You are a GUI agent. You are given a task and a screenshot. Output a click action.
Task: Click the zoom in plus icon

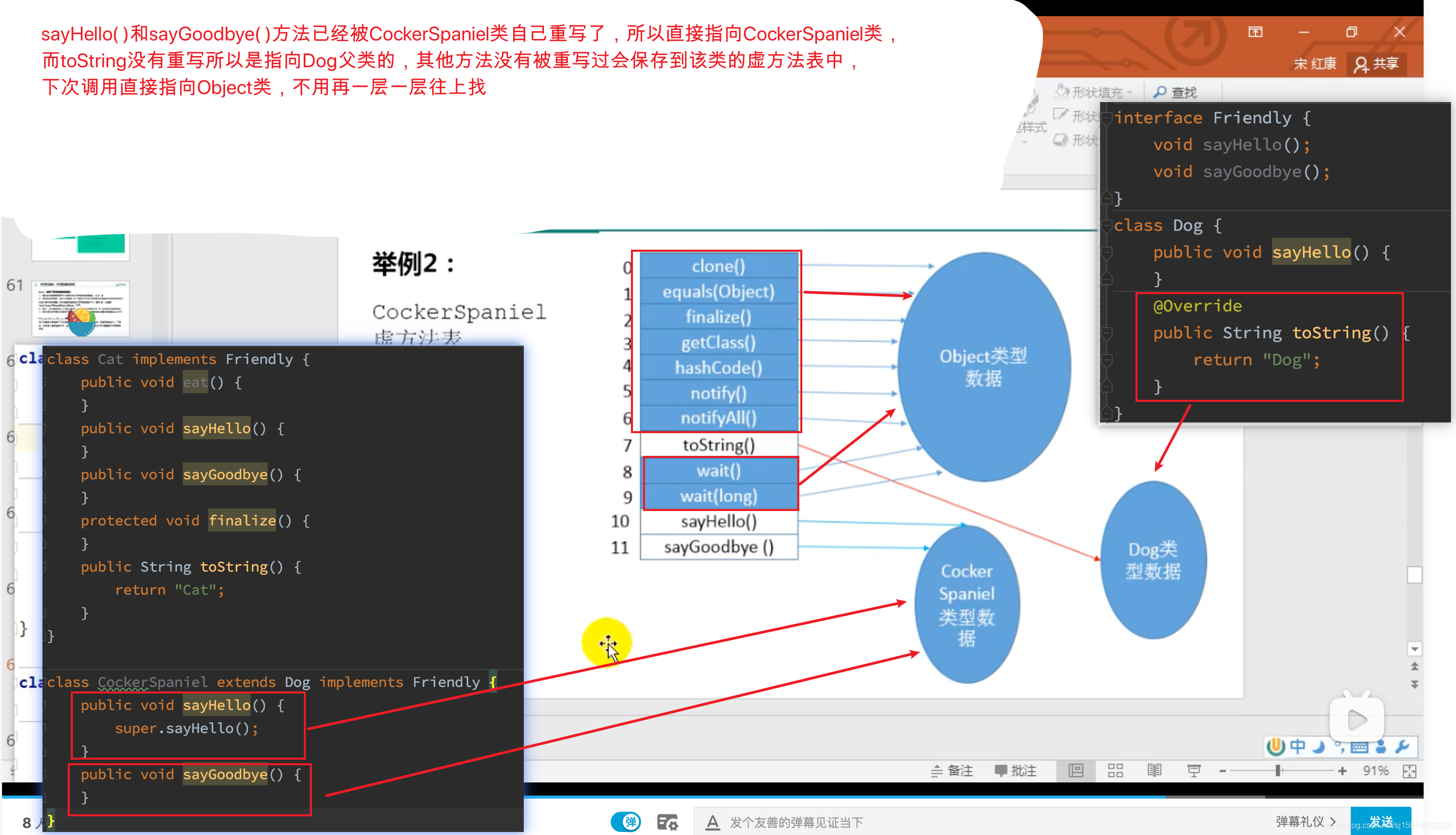pos(1342,771)
